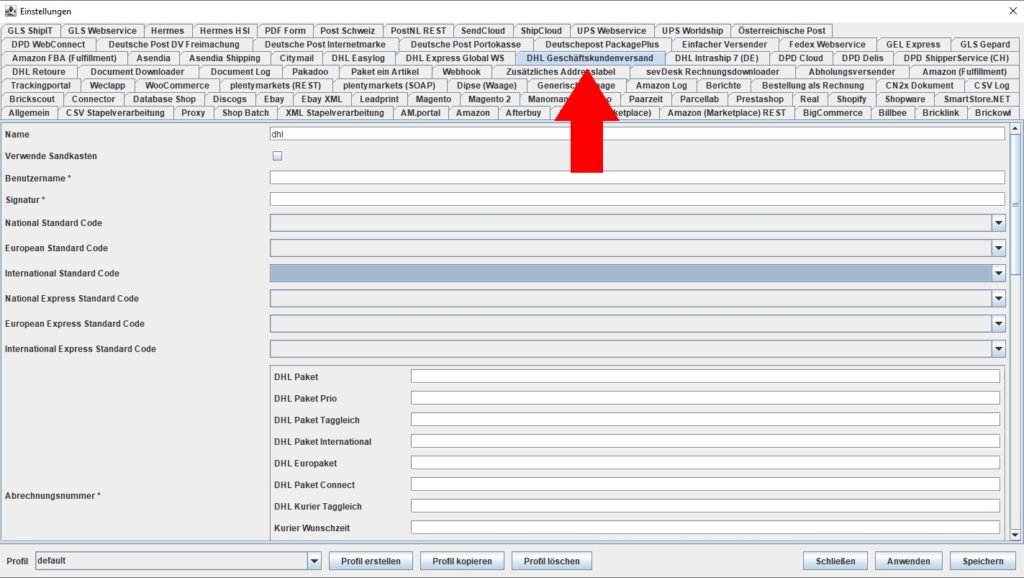1024x578 pixels.
Task: Open the GEL Express tab
Action: coord(913,44)
